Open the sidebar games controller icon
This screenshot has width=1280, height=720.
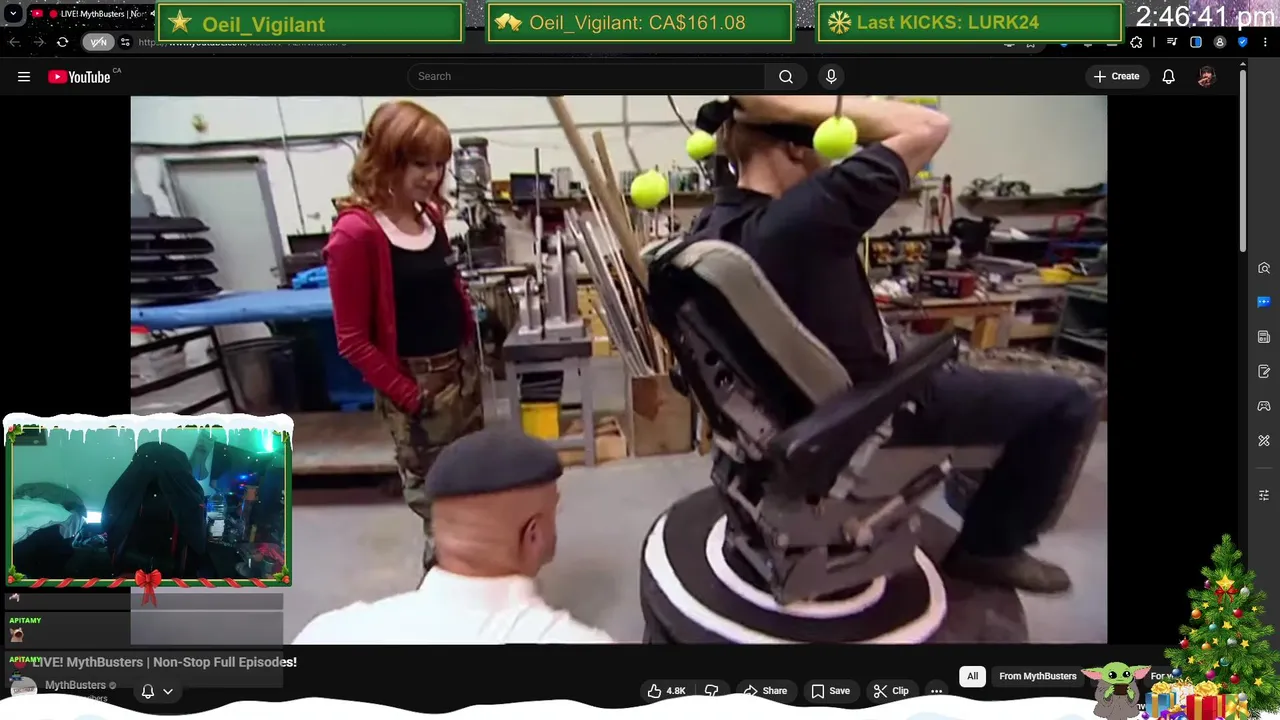1264,406
